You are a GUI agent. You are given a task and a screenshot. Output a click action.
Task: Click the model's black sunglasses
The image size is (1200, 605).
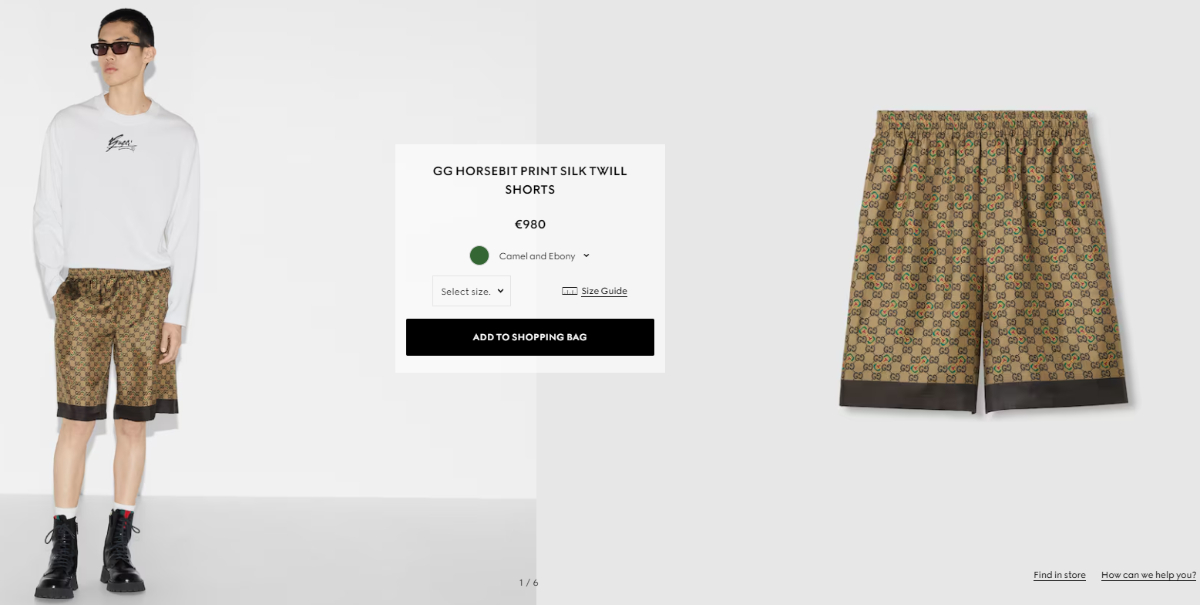click(x=117, y=47)
